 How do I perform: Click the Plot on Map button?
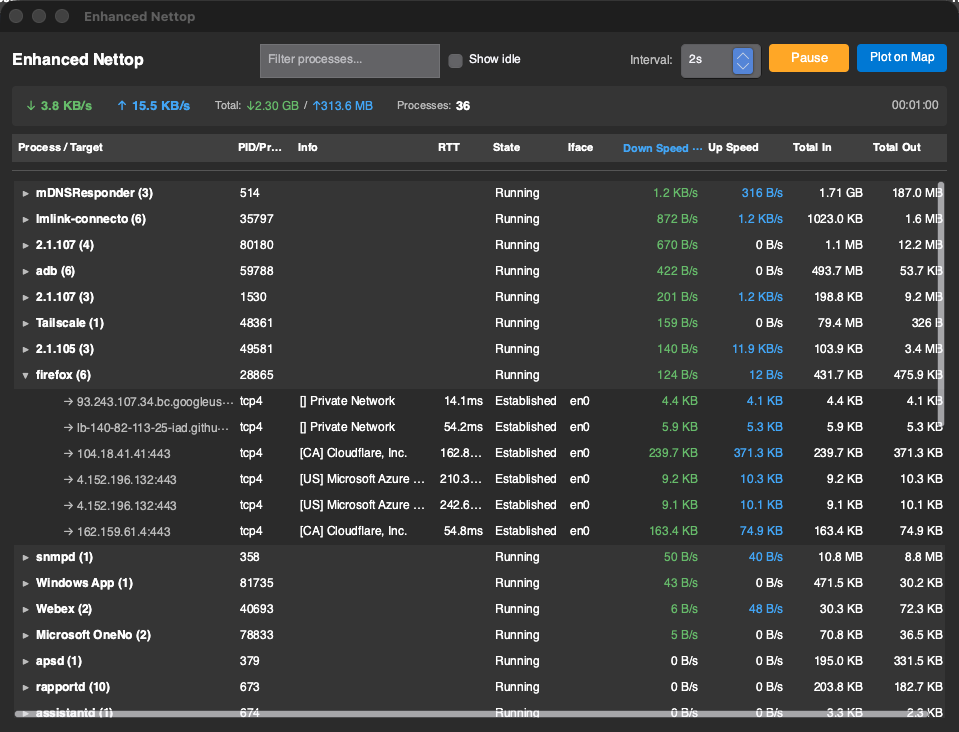(901, 58)
